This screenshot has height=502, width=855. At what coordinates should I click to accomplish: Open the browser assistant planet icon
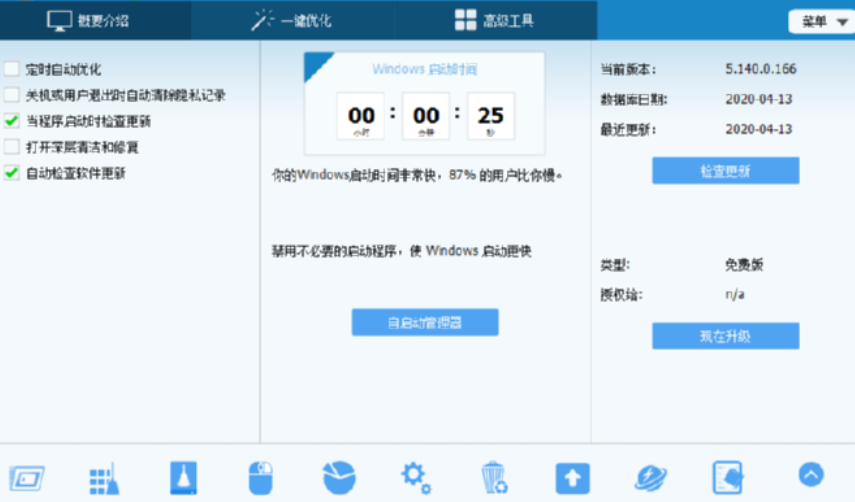point(651,478)
